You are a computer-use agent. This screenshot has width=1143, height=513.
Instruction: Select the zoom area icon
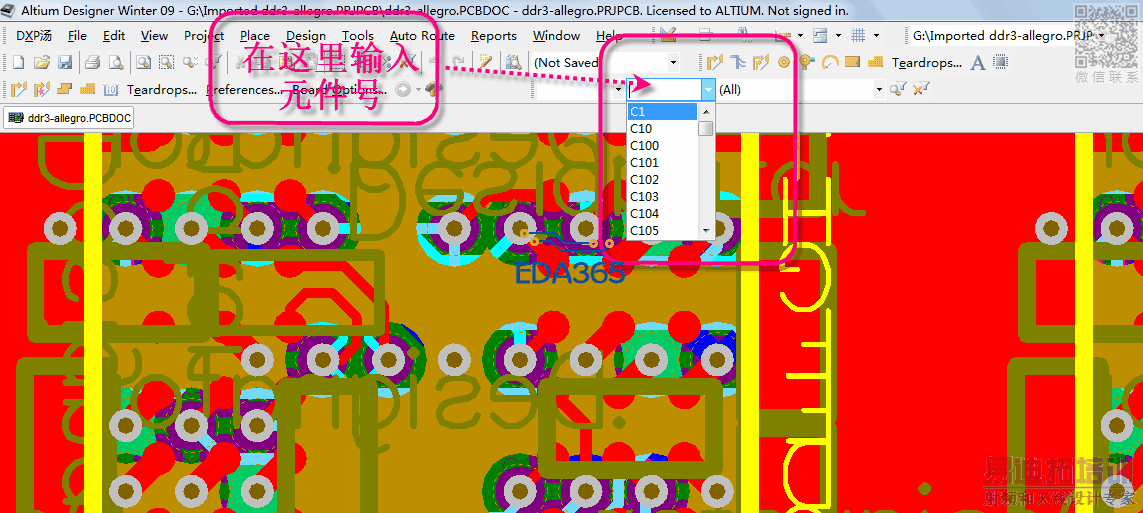(x=166, y=63)
